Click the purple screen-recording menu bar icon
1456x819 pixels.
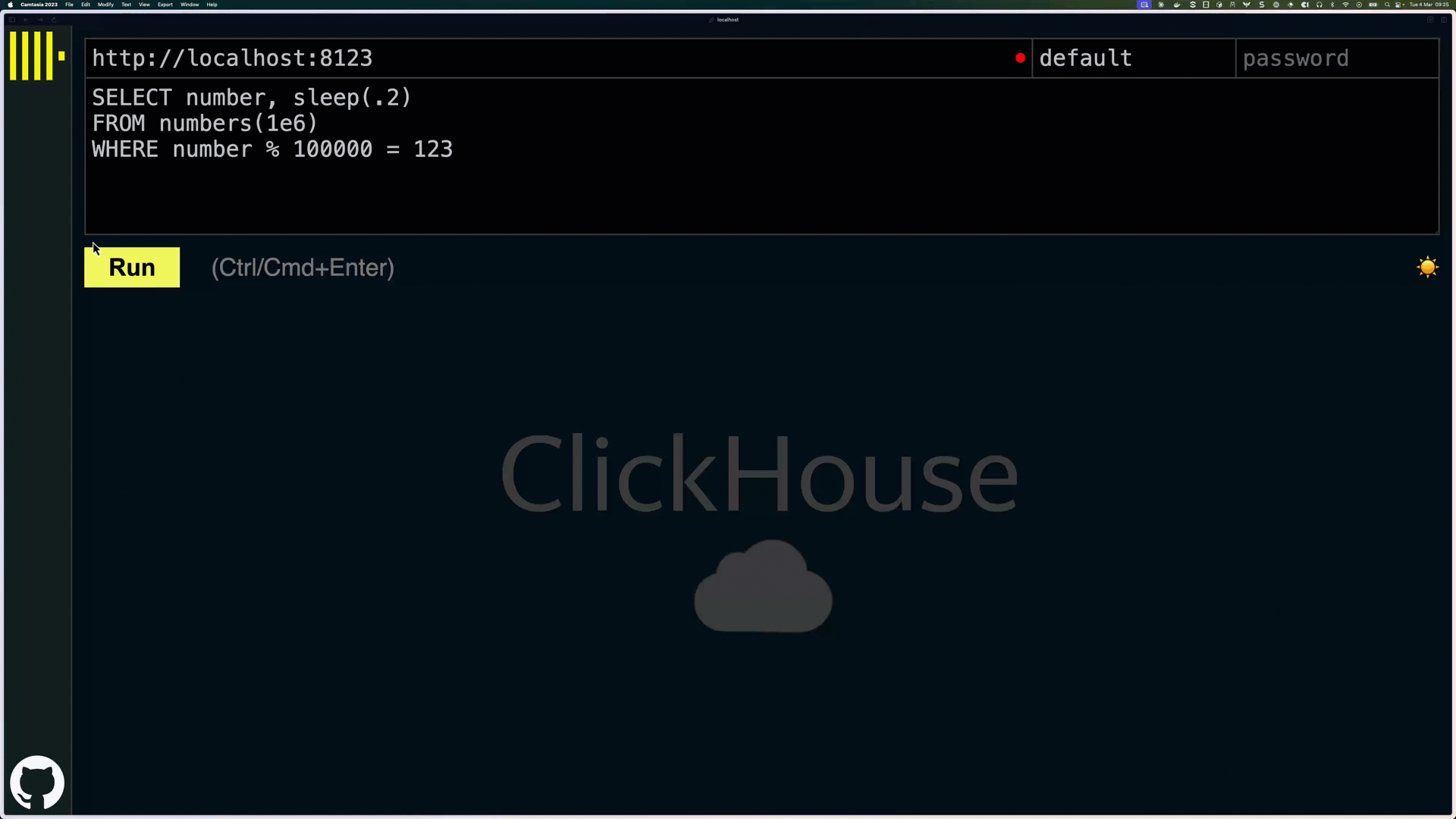[x=1144, y=5]
